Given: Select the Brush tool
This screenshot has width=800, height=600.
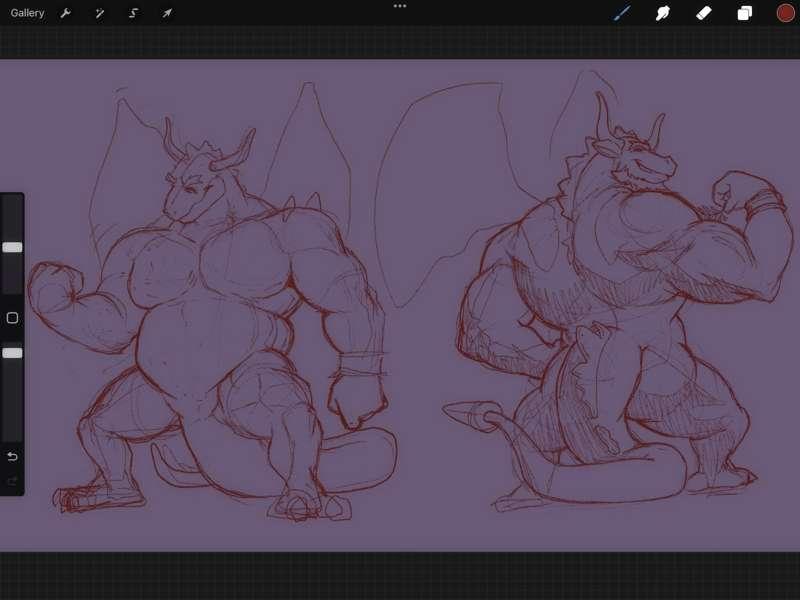Looking at the screenshot, I should click(622, 13).
